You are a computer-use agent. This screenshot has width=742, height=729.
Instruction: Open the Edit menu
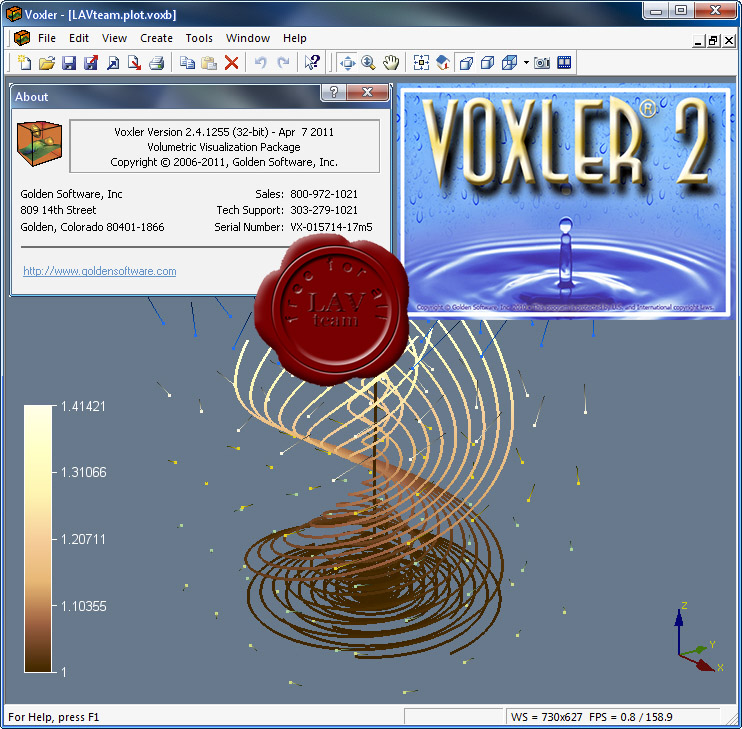click(79, 38)
